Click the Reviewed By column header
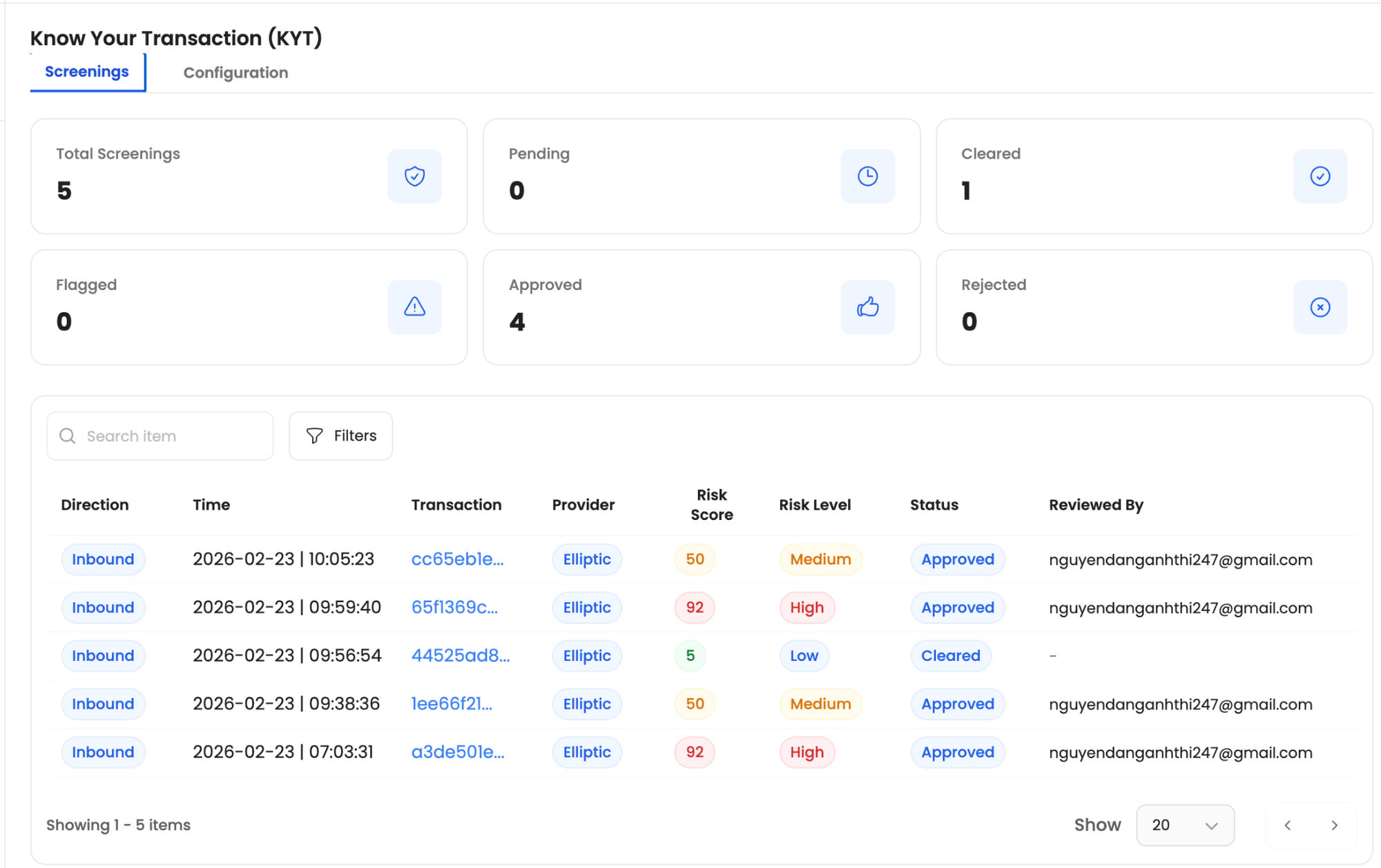Image resolution: width=1381 pixels, height=868 pixels. click(1096, 505)
